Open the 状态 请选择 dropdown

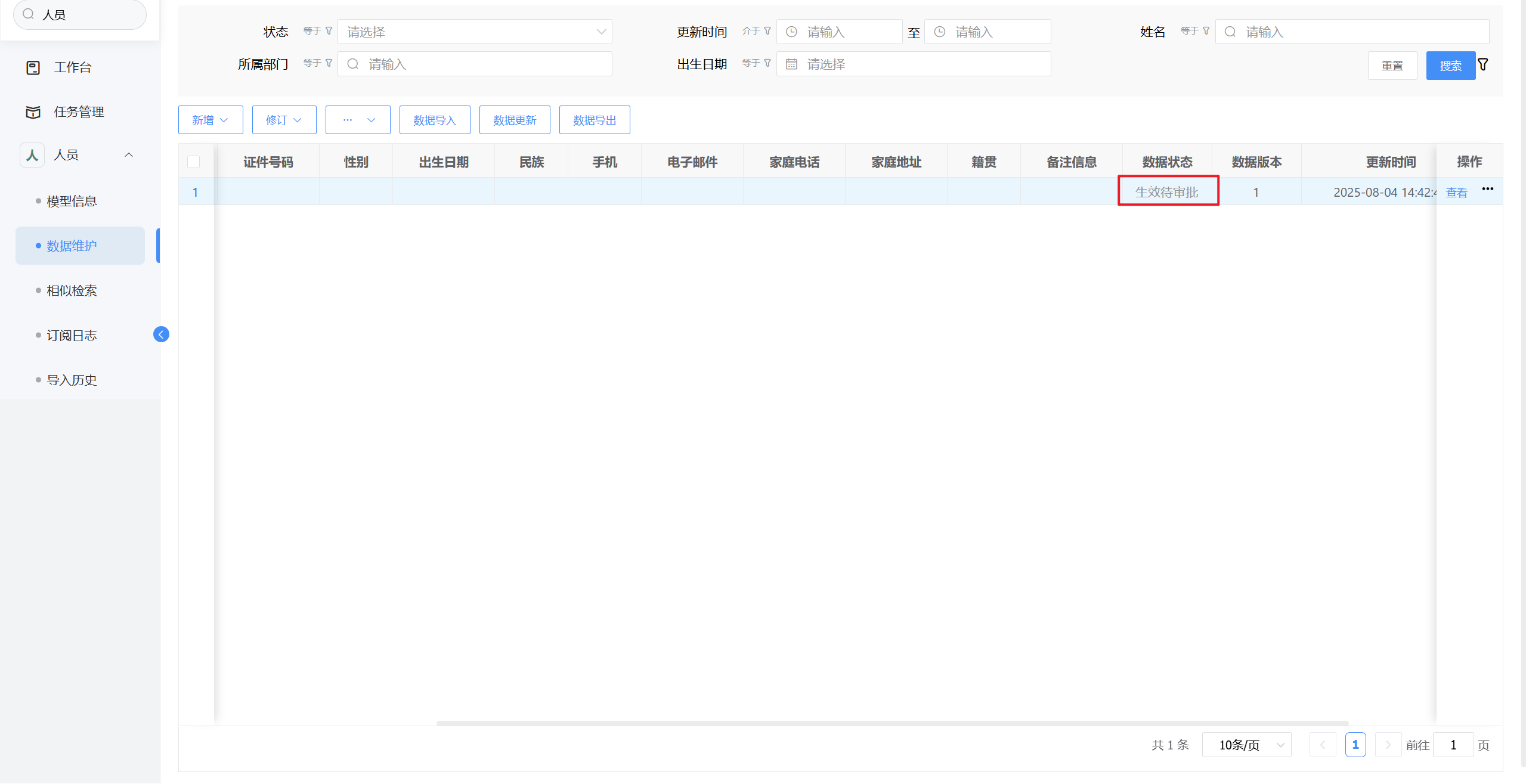click(x=475, y=32)
